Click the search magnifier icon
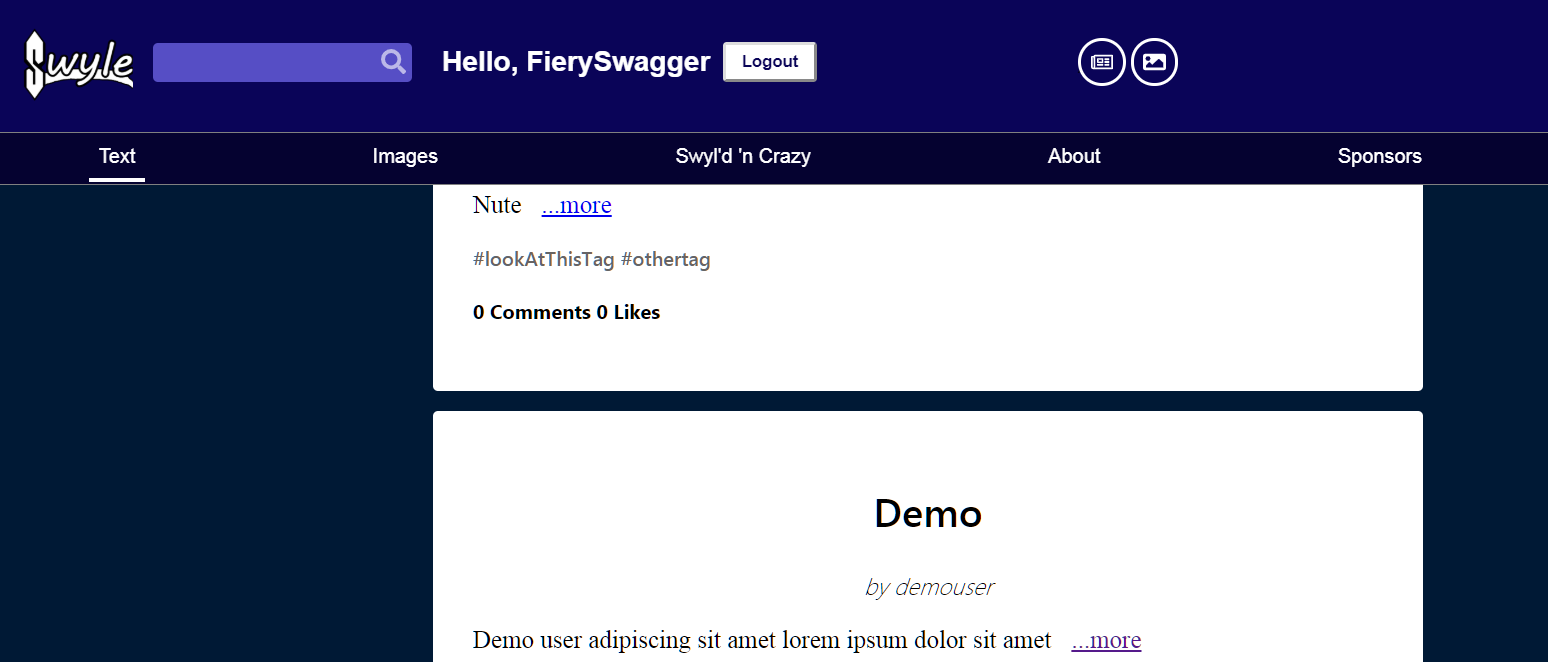 pos(393,62)
